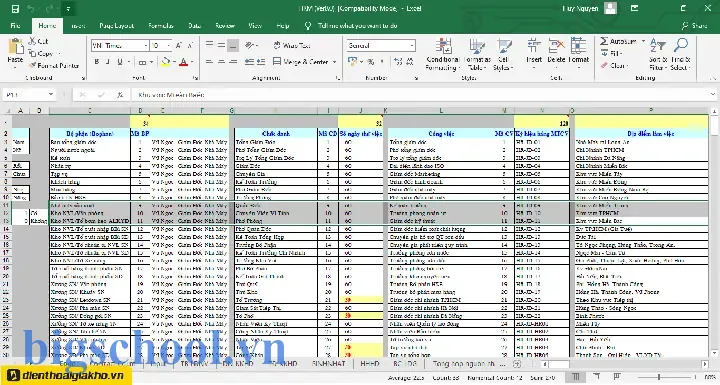Open Font group dialog launcher
This screenshot has height=385, width=720.
pyautogui.click(x=195, y=78)
